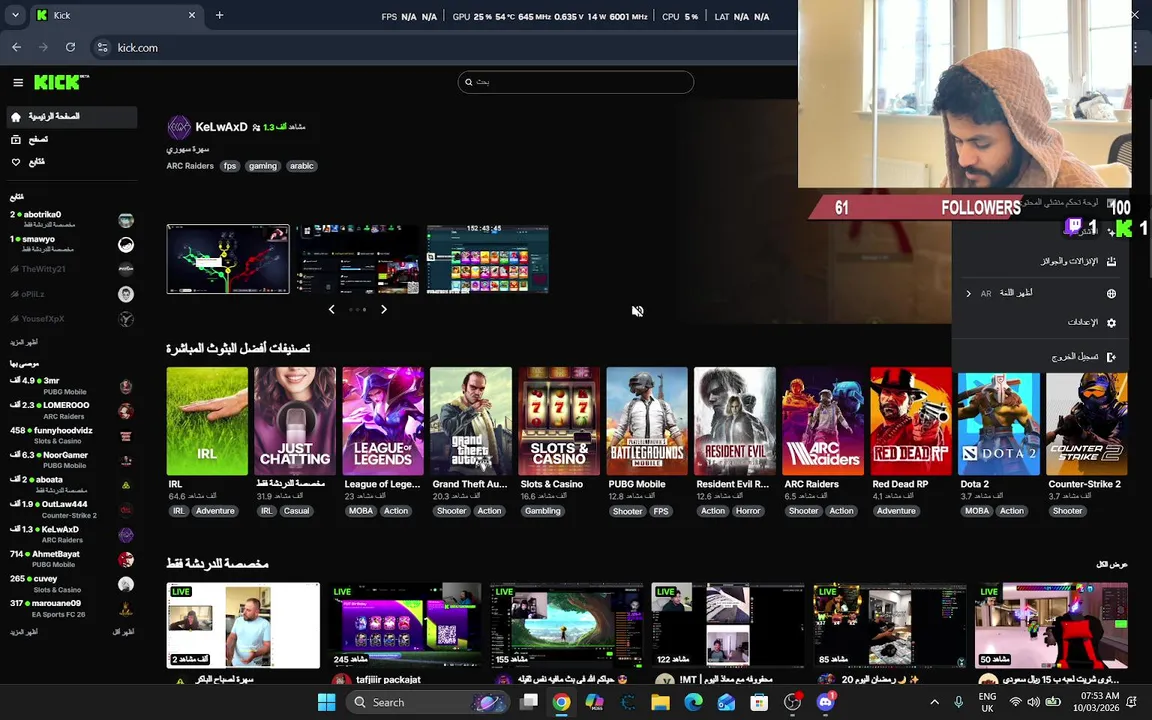Open live stream with 50 viewers
Screen dimensions: 1152x720
[x=1051, y=625]
